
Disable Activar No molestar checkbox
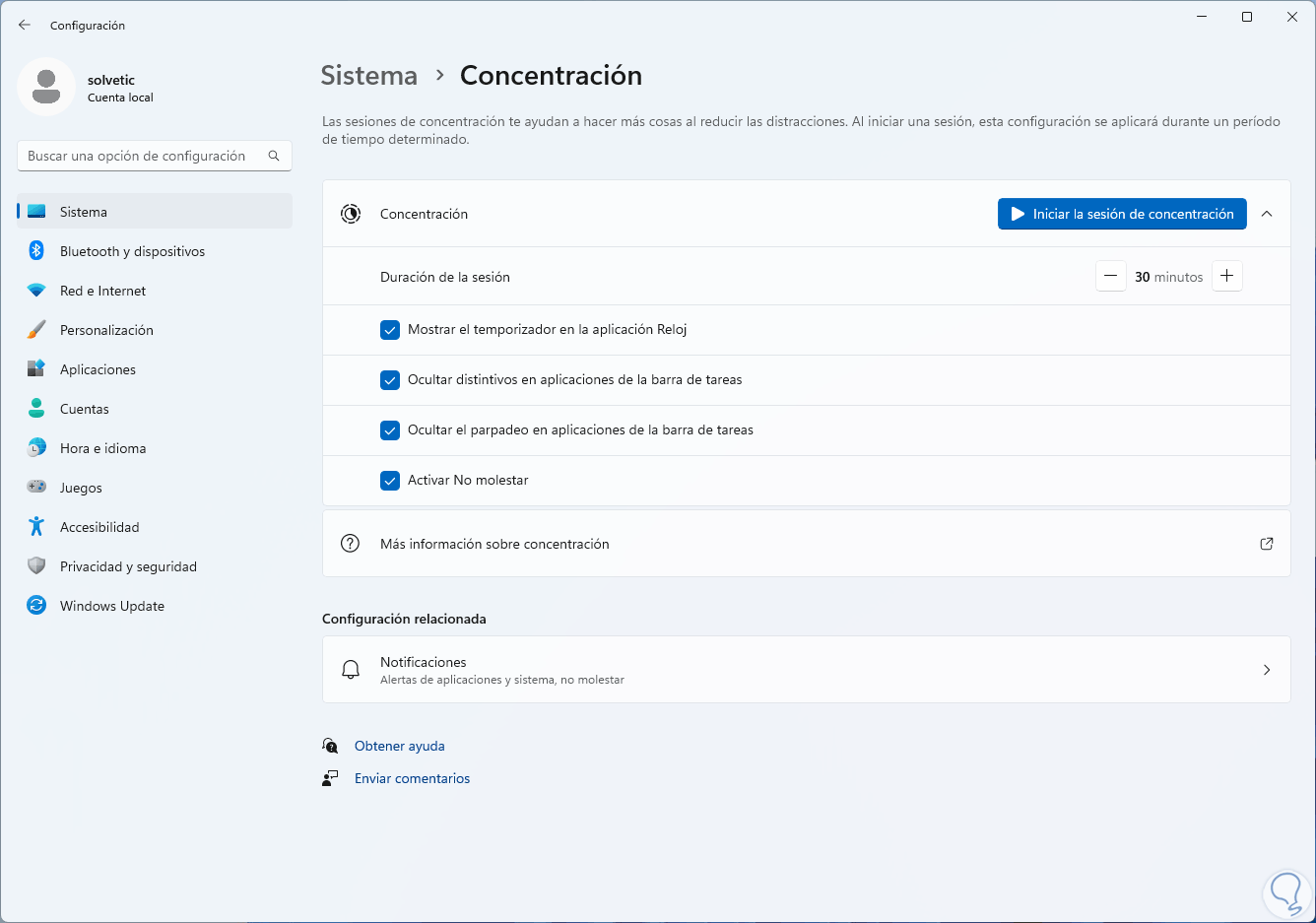(x=390, y=481)
